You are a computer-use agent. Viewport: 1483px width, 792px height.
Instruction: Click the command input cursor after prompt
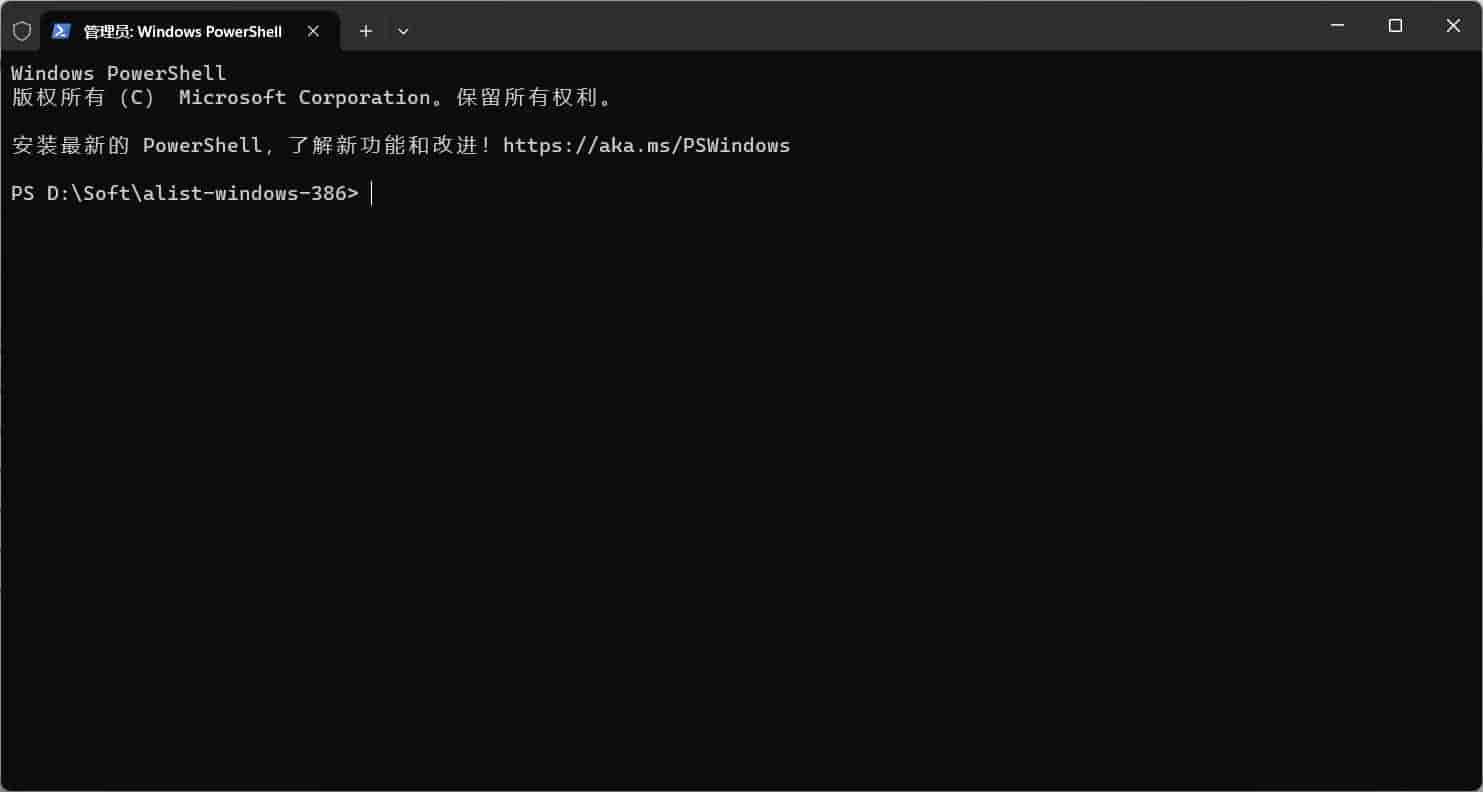pyautogui.click(x=372, y=194)
